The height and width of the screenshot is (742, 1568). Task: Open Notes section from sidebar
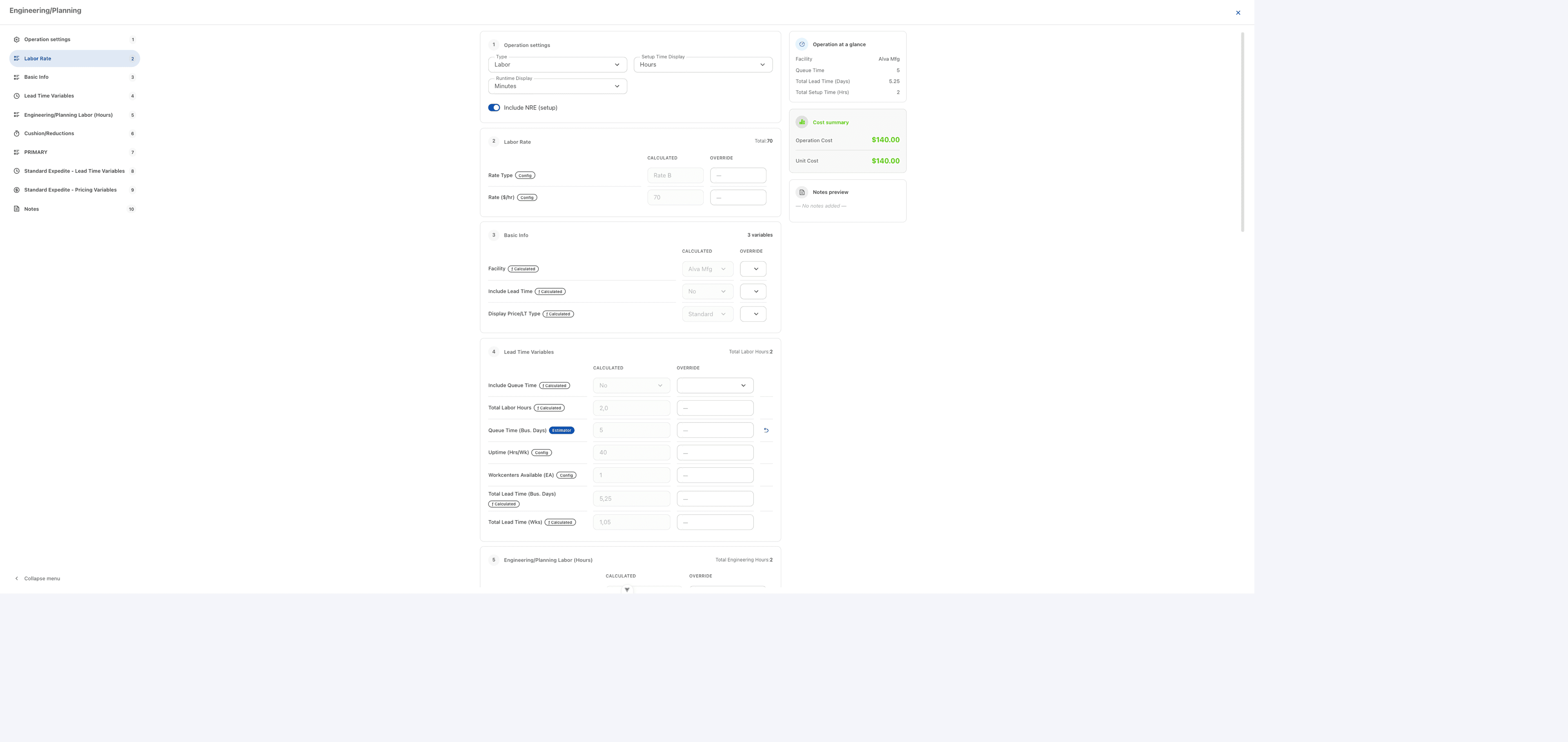point(74,209)
